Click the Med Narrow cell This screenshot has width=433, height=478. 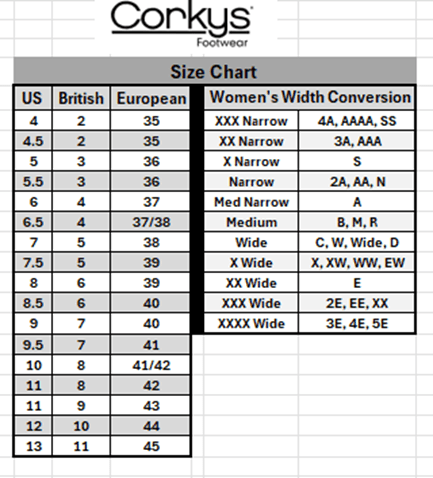click(x=251, y=202)
